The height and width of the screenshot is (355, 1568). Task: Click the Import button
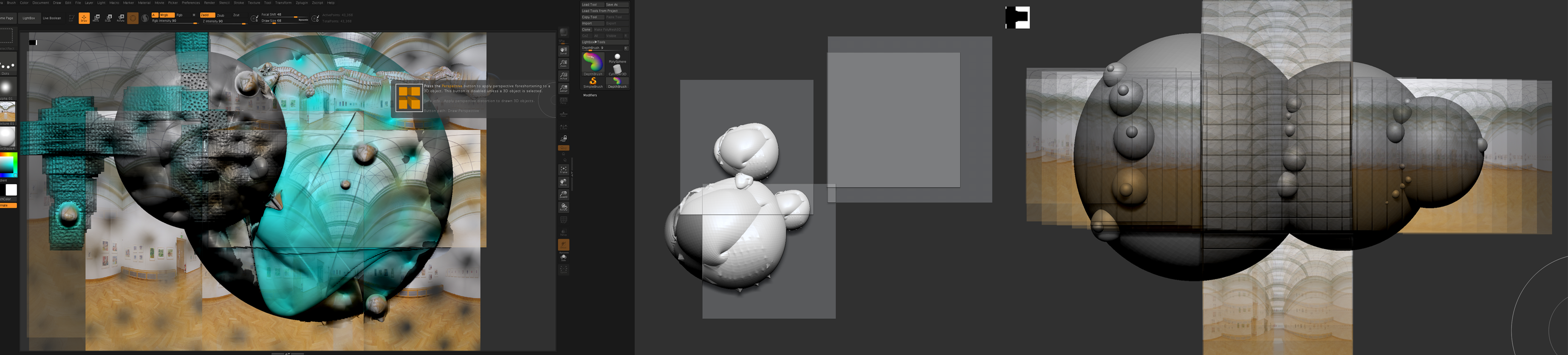(593, 23)
